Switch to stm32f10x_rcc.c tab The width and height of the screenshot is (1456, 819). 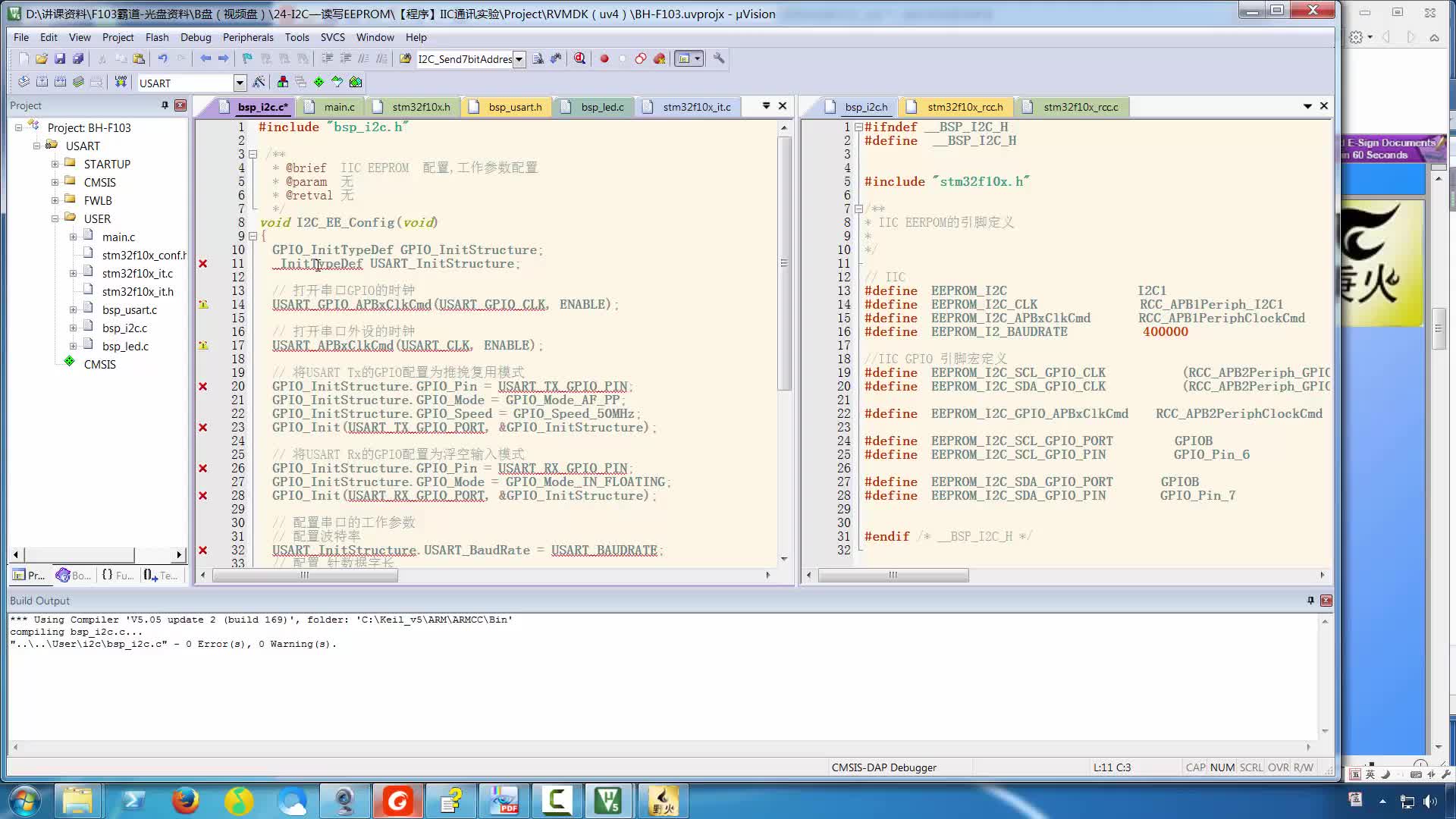[1072, 107]
